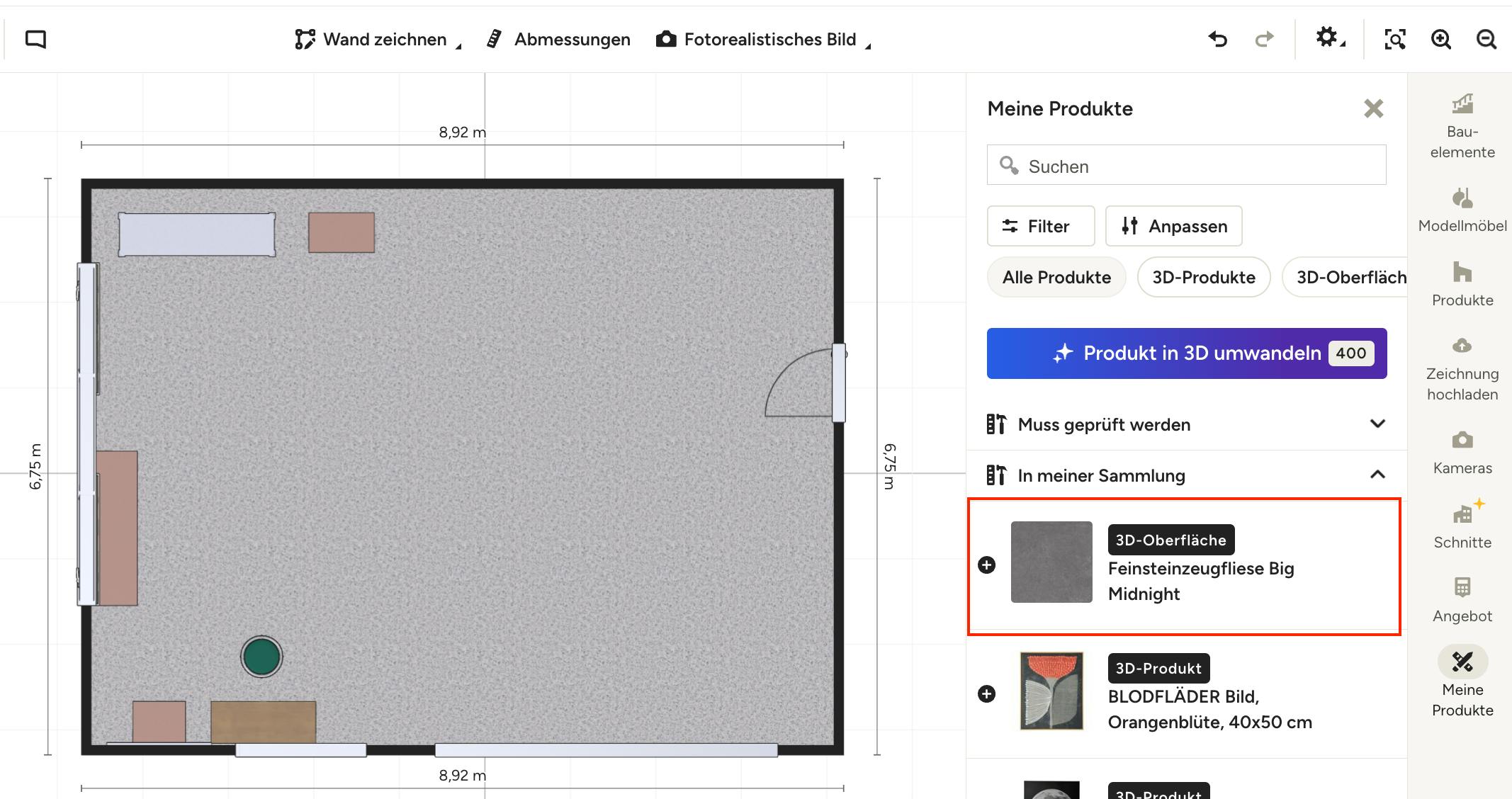Click the BLODFLÄDER Bild thumbnail
Image resolution: width=1512 pixels, height=799 pixels.
pyautogui.click(x=1051, y=691)
